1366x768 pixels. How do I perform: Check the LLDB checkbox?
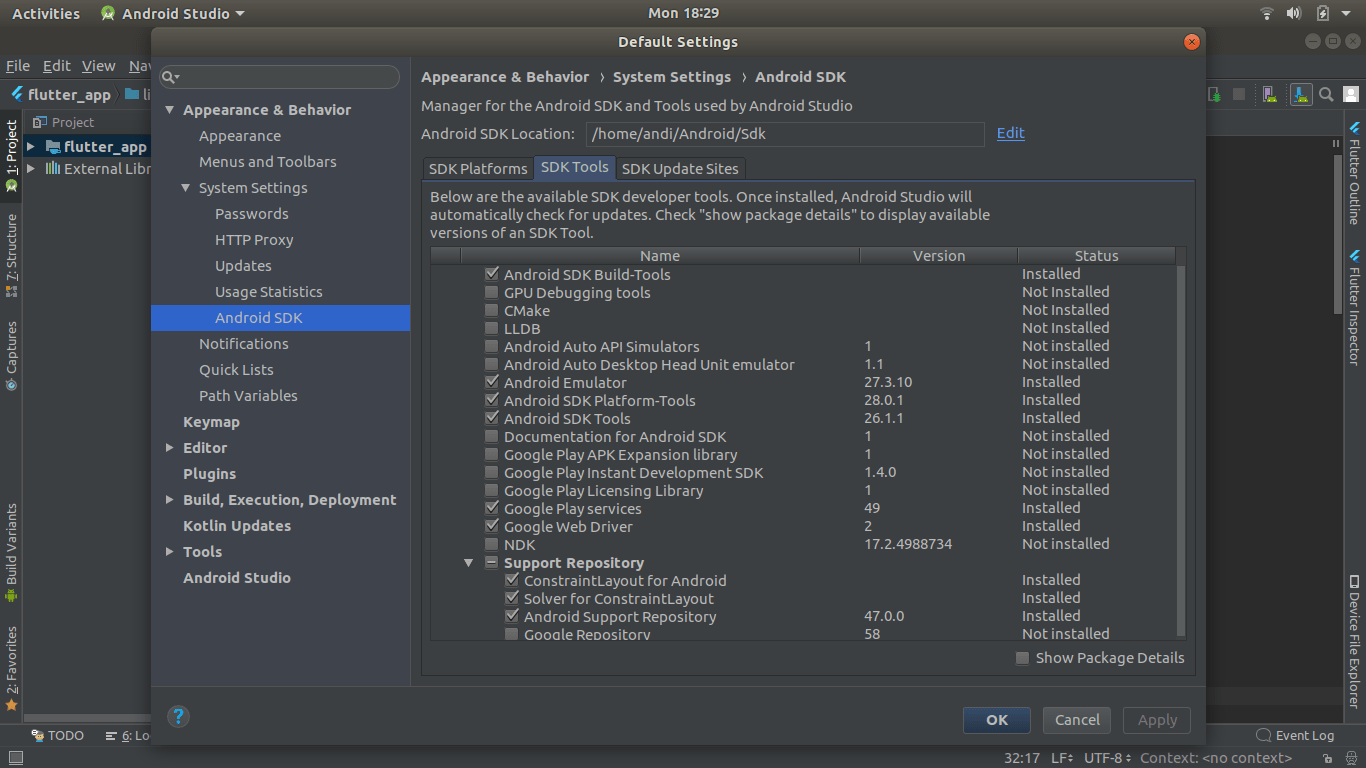(x=491, y=328)
